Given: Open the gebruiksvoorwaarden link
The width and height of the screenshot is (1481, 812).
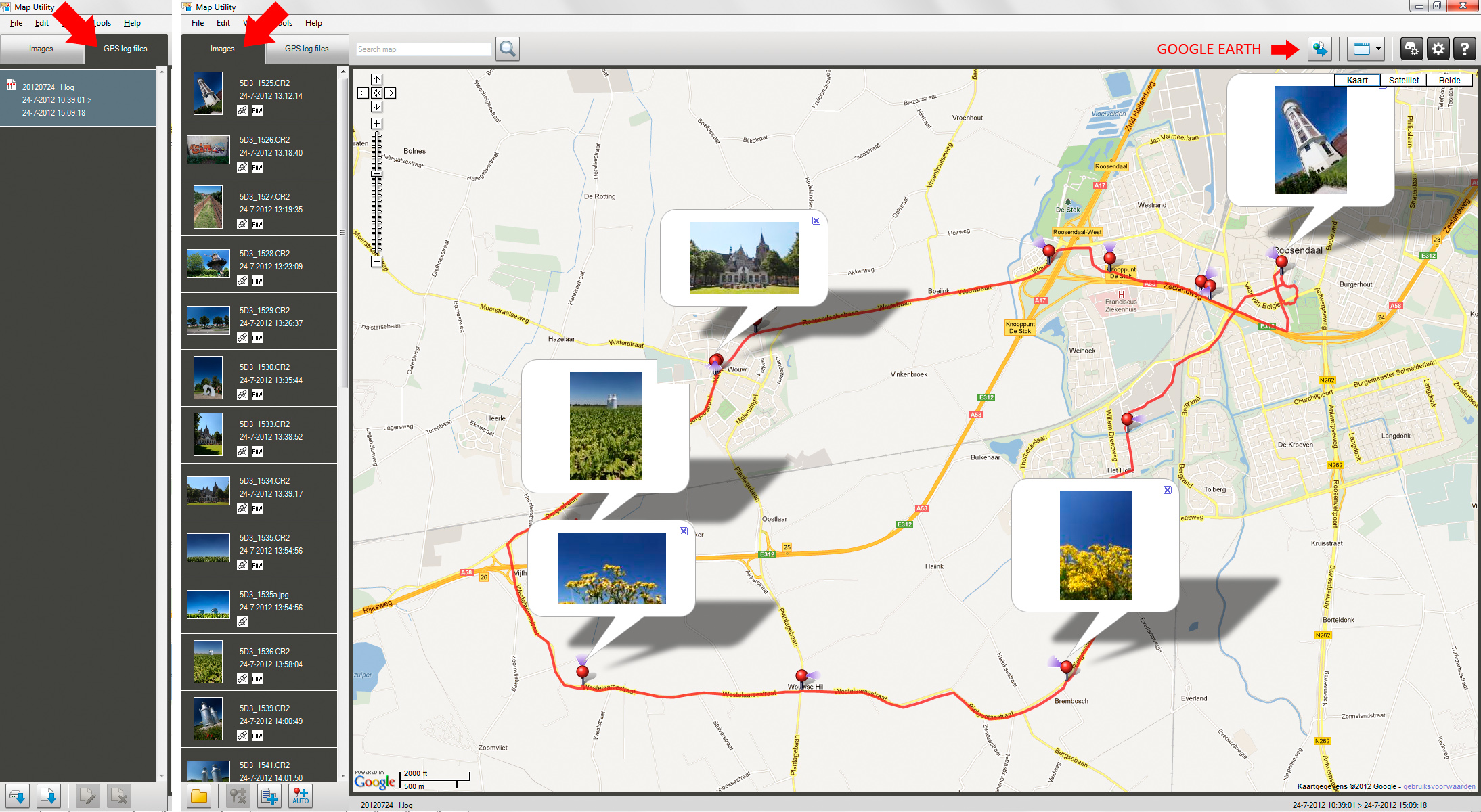Looking at the screenshot, I should click(1439, 786).
